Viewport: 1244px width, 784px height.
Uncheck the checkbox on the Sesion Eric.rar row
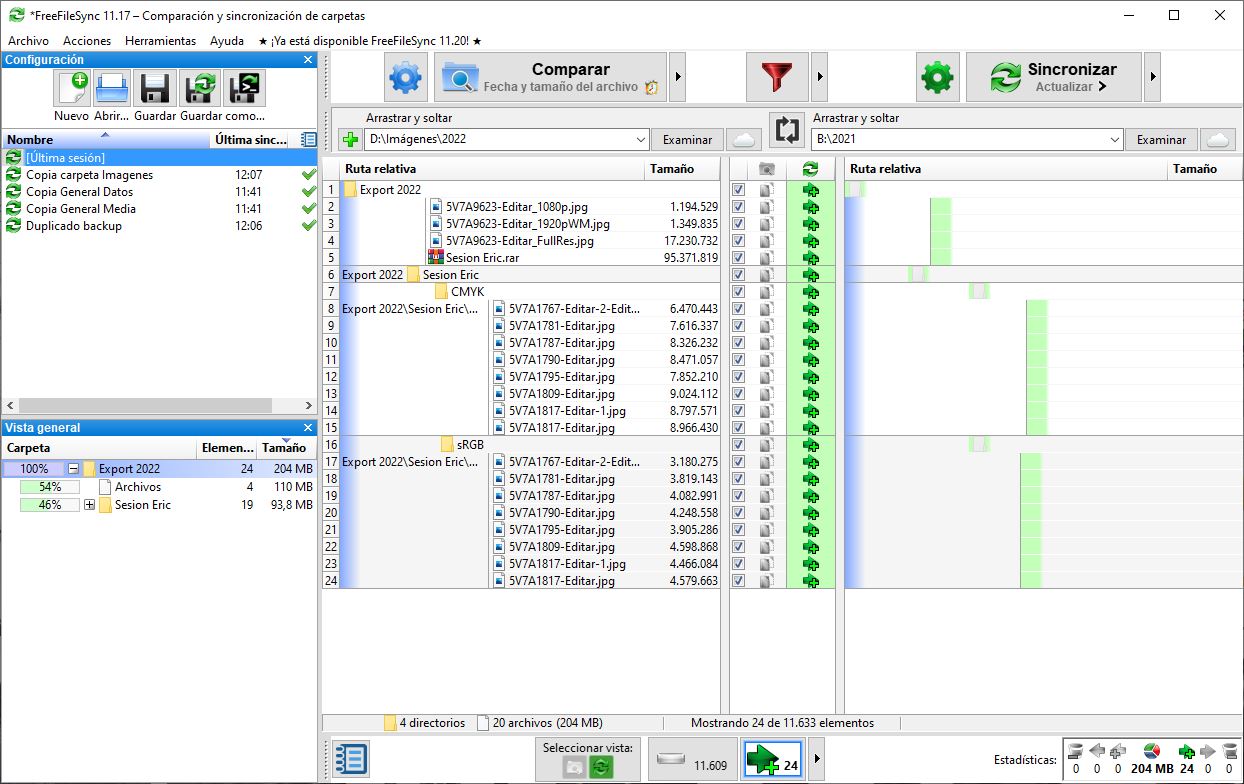[x=738, y=257]
